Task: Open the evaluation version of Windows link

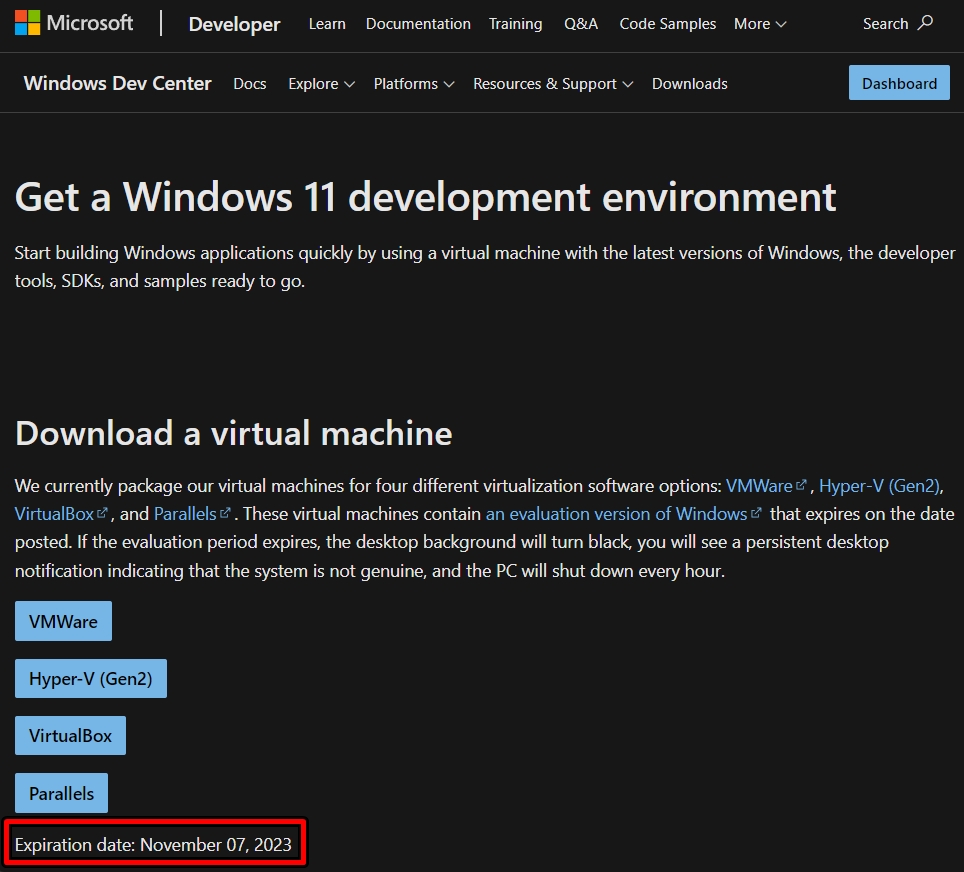Action: (x=623, y=513)
